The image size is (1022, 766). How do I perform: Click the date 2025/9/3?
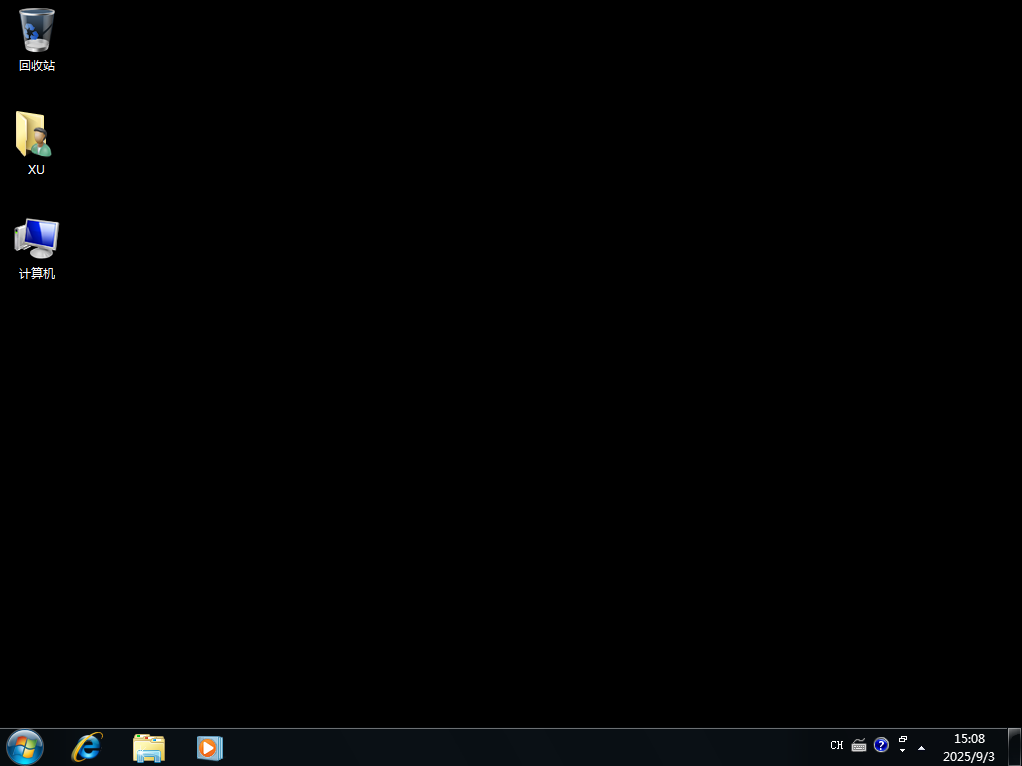(x=968, y=755)
